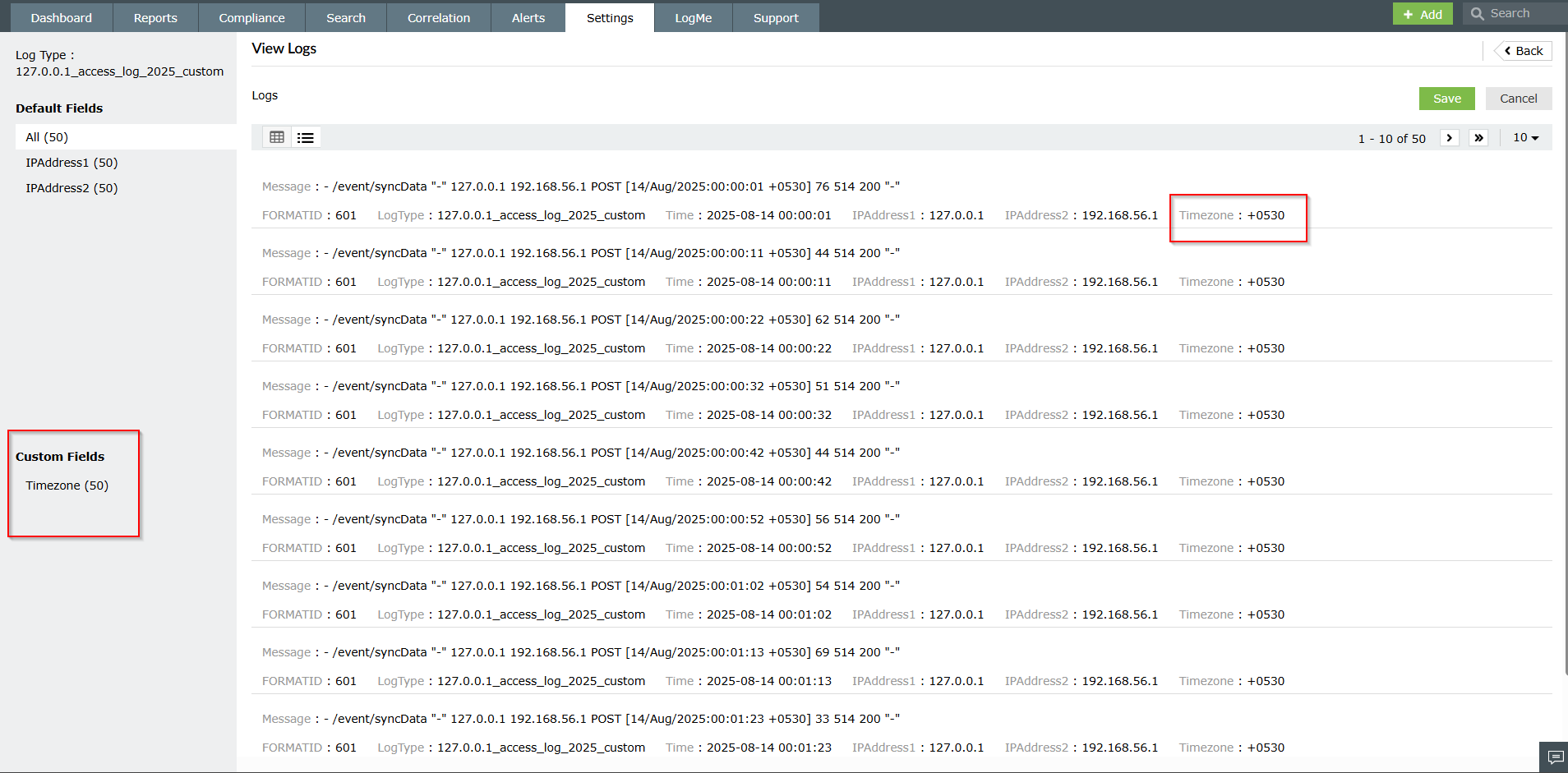Screen dimensions: 1568x773
Task: Click Time value 2025-08-14 00:00:42
Action: click(769, 481)
